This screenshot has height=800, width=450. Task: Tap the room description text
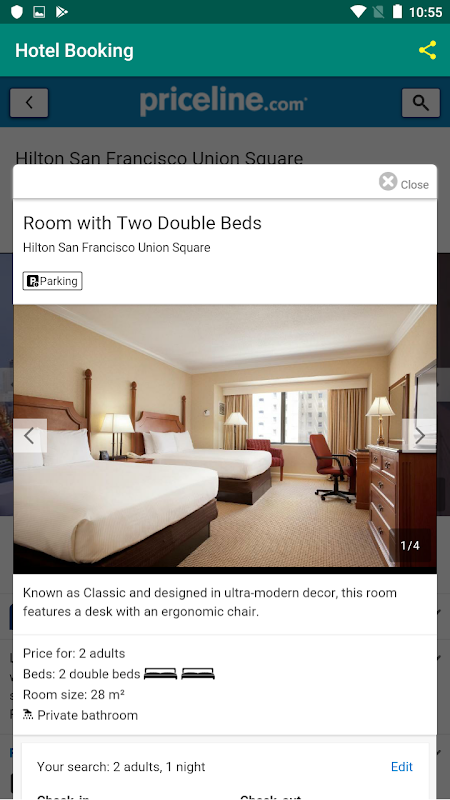click(210, 602)
